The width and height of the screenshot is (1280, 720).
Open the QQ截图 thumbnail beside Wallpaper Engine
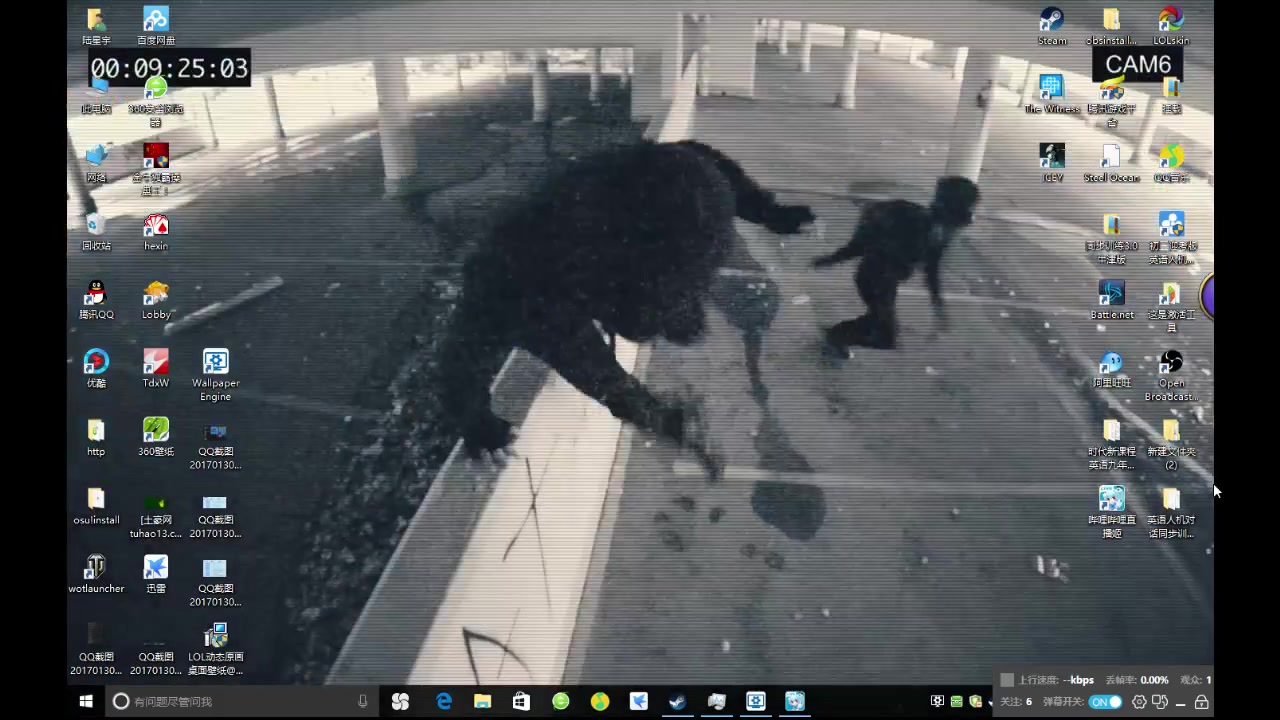tap(215, 444)
